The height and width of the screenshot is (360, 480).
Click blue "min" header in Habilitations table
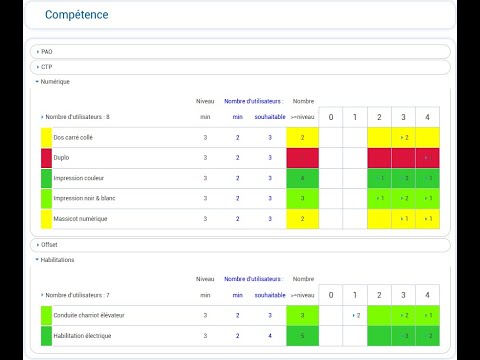click(238, 295)
